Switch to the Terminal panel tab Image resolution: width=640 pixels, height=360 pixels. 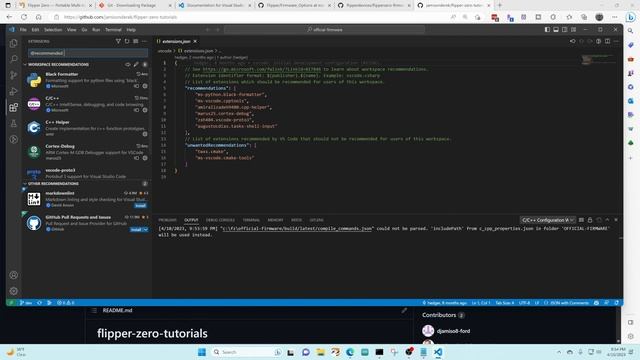(x=251, y=220)
